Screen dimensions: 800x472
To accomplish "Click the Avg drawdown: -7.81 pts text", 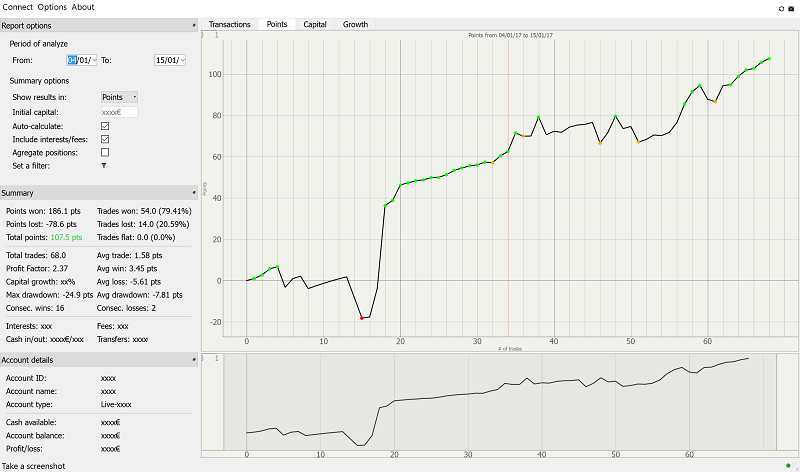I will (140, 295).
